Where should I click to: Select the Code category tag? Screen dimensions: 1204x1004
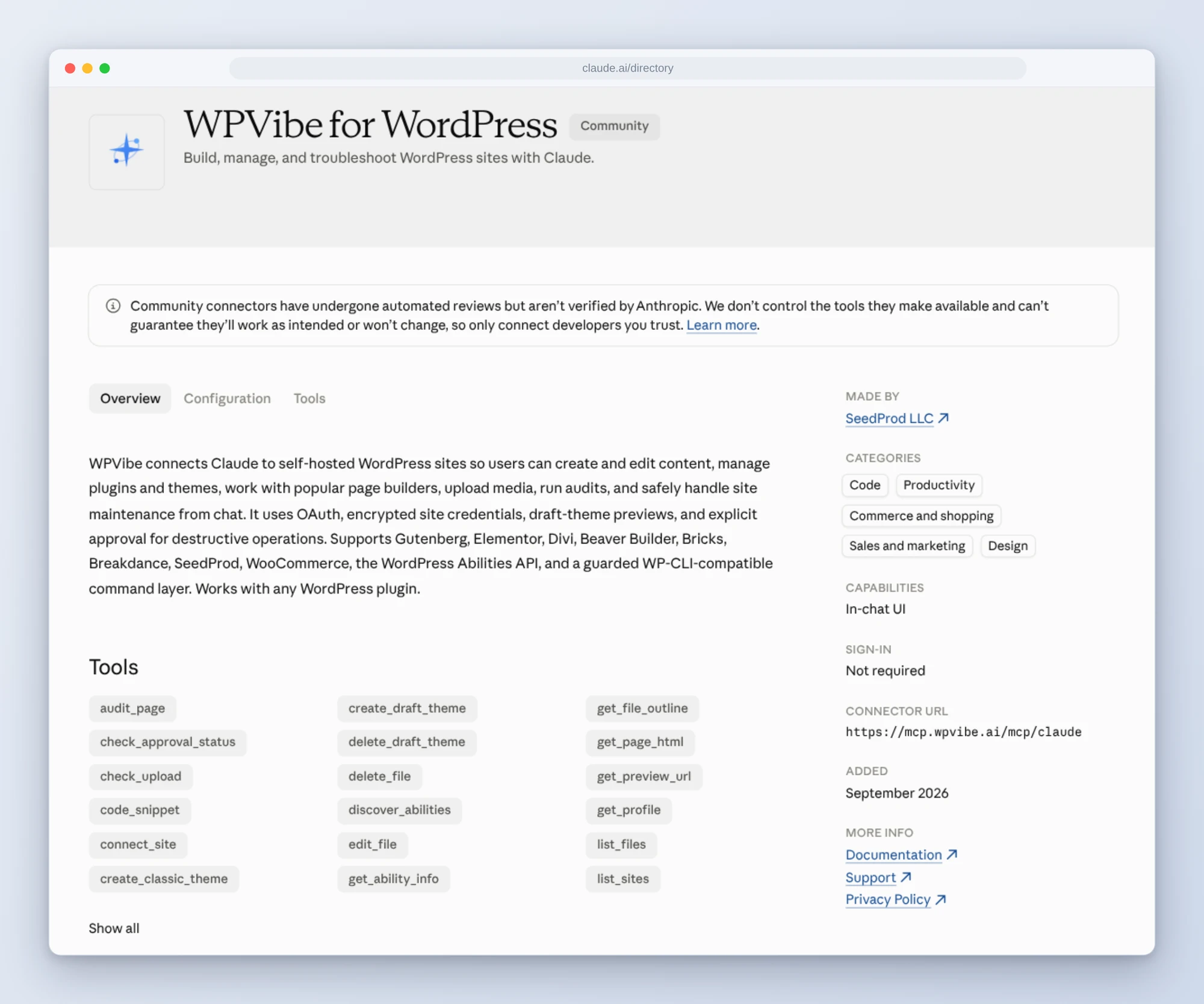click(x=864, y=485)
